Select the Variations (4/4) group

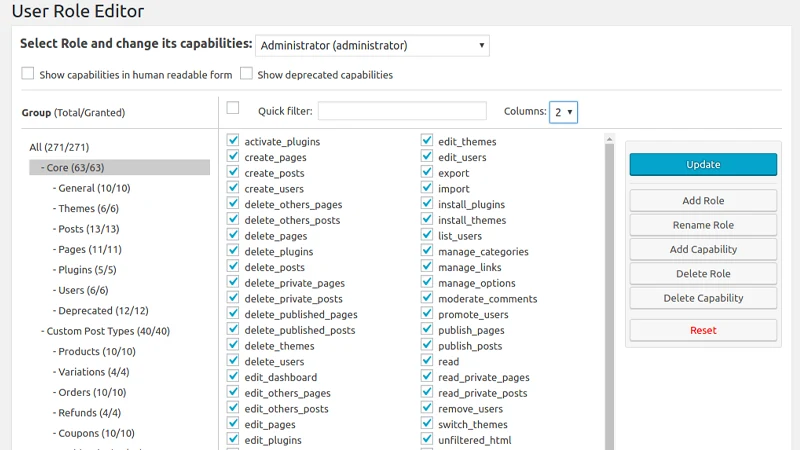pyautogui.click(x=91, y=372)
